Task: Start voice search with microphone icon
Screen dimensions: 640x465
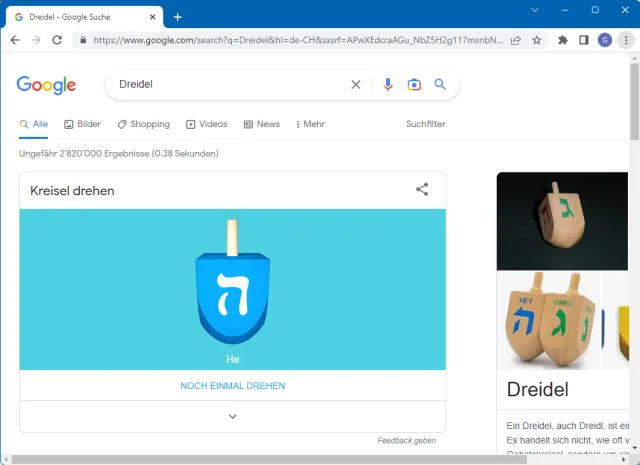Action: click(x=388, y=85)
